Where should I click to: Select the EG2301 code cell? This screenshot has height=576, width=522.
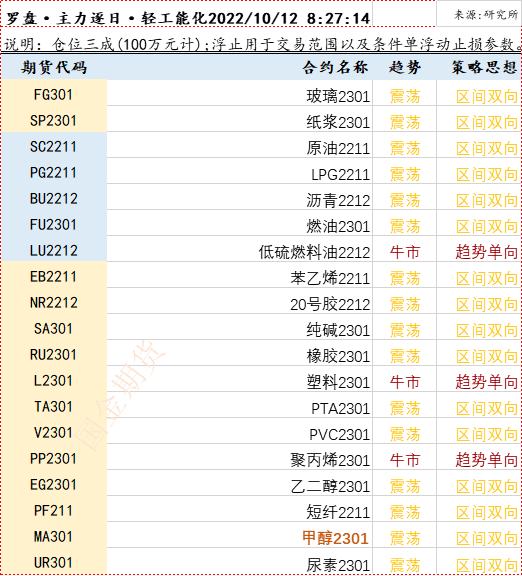tap(54, 483)
